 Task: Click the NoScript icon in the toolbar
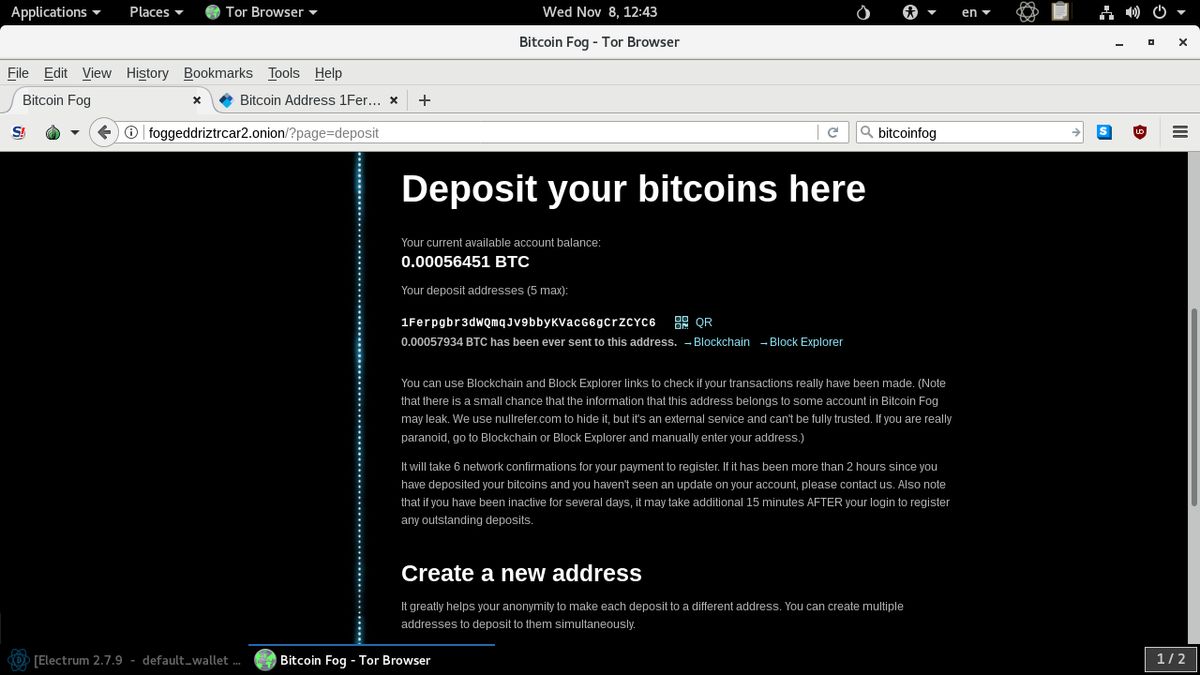pos(17,131)
